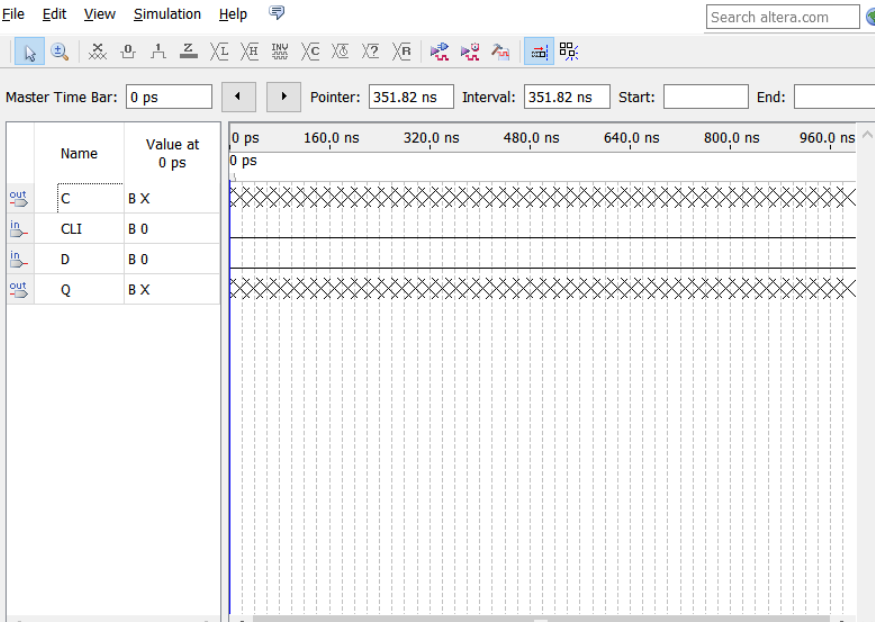Generate ModelSim testbench script icon
The width and height of the screenshot is (875, 622).
(501, 52)
